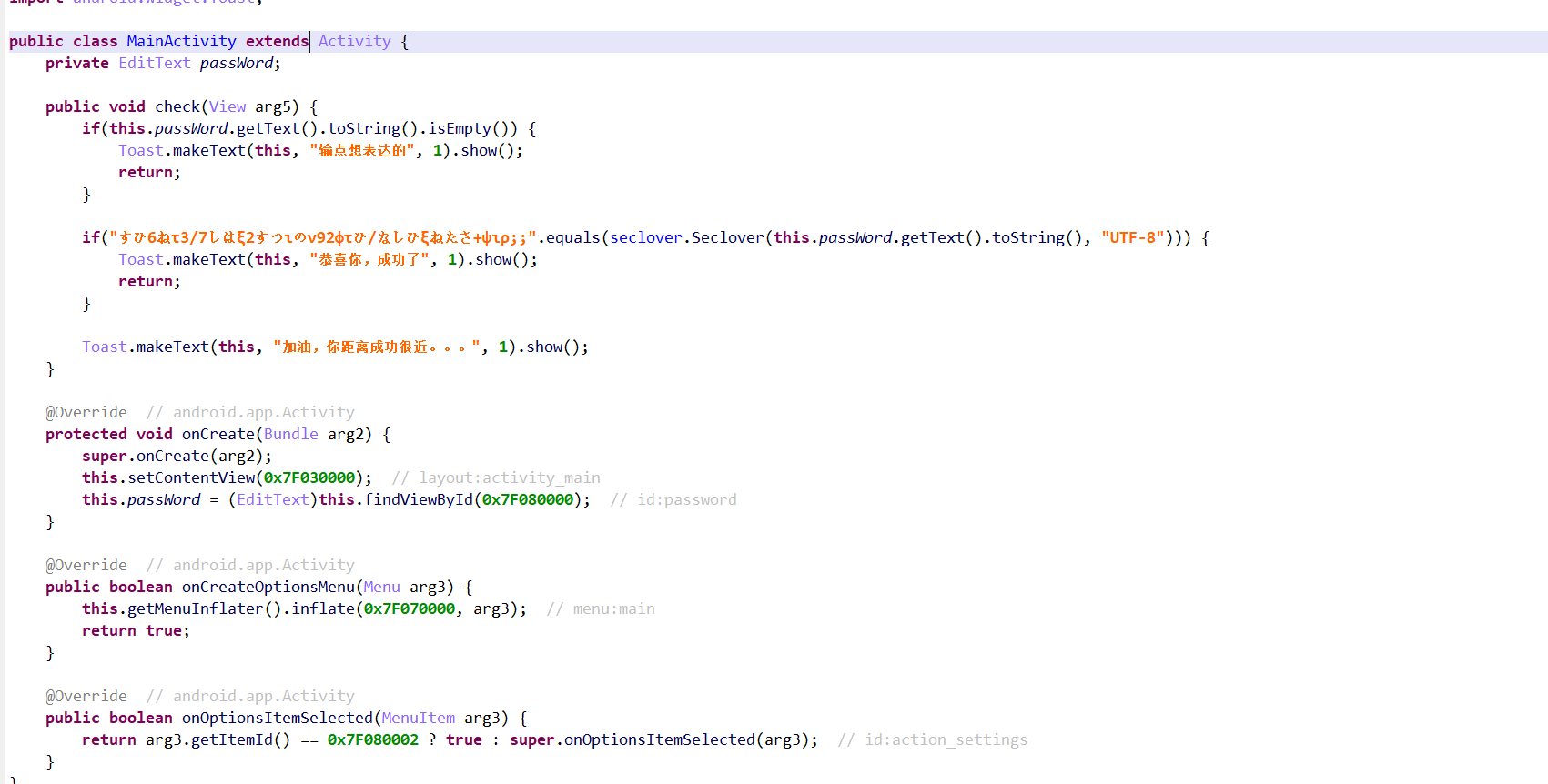Viewport: 1548px width, 784px height.
Task: Click the long encoded string before equals
Action: tap(322, 238)
